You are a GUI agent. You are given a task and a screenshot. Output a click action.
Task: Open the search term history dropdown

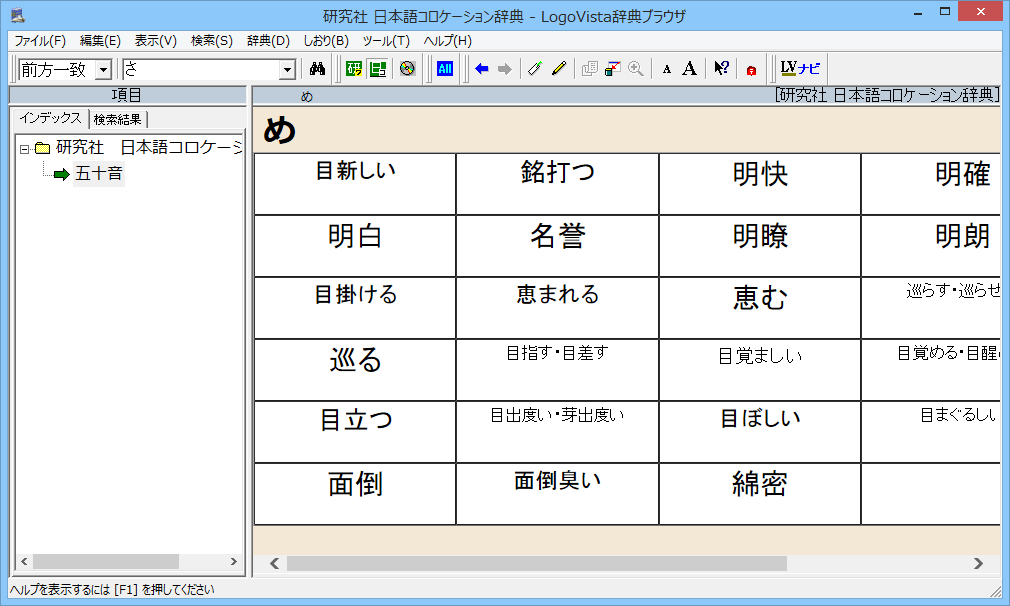click(x=288, y=70)
